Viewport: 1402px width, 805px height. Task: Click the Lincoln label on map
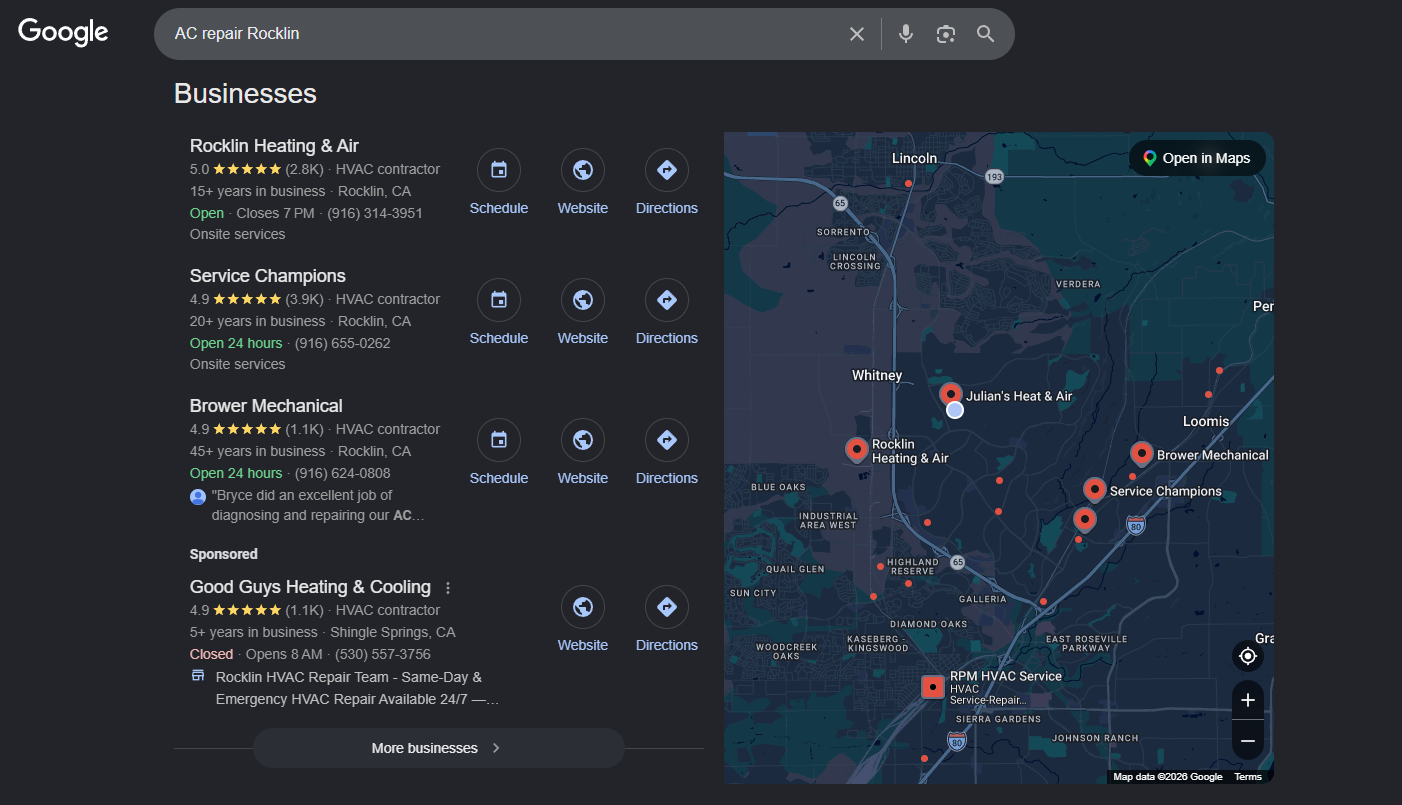pos(914,158)
